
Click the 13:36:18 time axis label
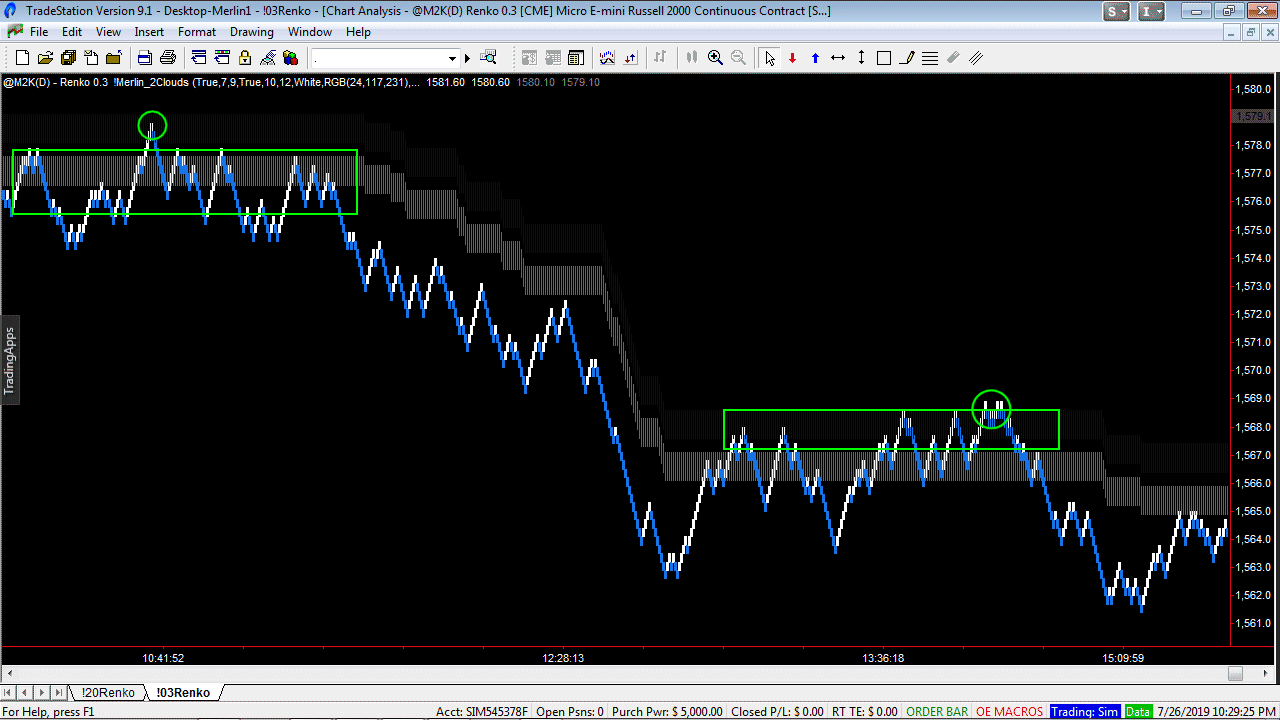tap(883, 658)
